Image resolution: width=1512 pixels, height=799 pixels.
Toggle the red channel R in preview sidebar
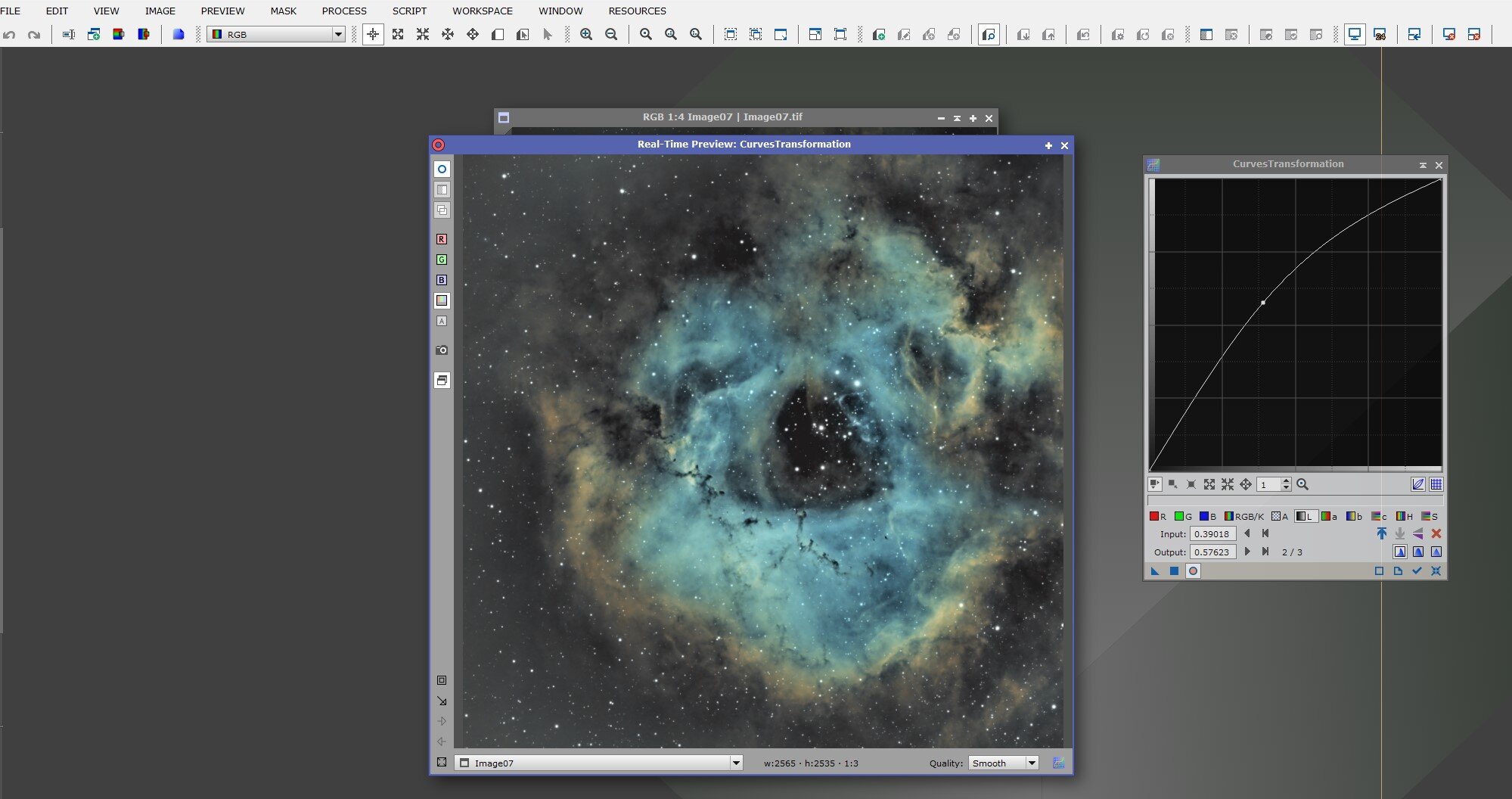click(442, 239)
